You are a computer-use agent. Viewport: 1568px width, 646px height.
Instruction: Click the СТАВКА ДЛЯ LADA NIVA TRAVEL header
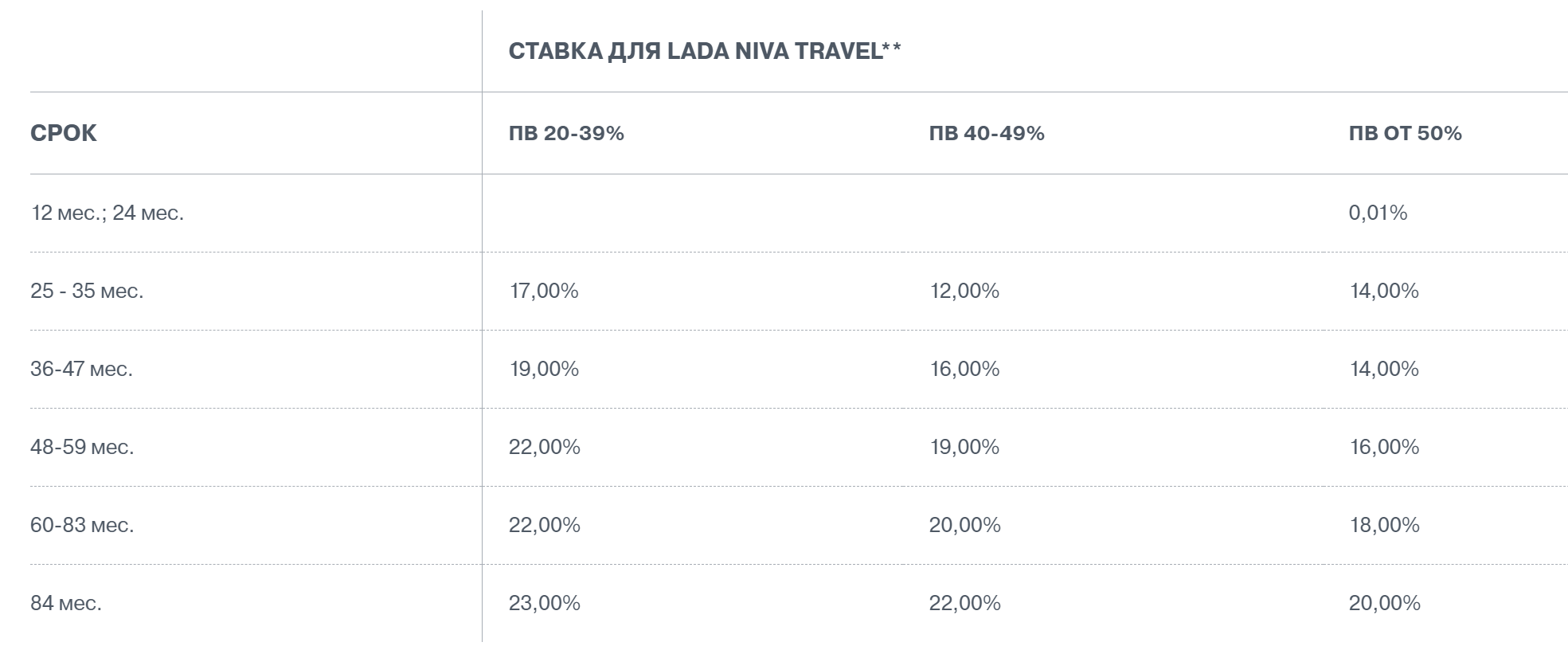coord(705,52)
